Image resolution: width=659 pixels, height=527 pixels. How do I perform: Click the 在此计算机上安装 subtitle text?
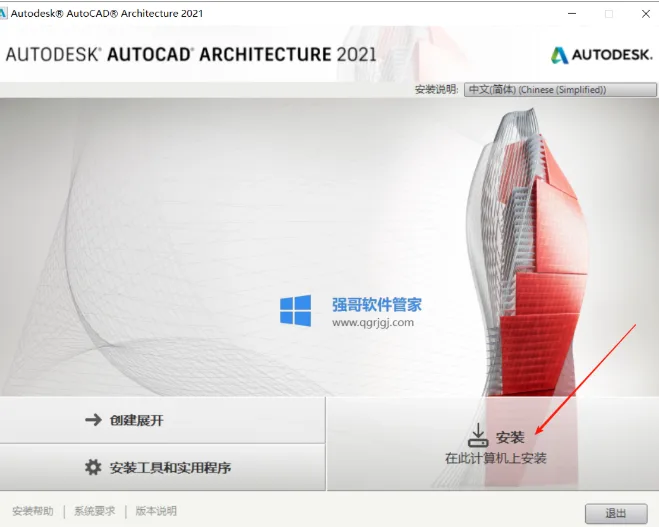click(x=496, y=458)
